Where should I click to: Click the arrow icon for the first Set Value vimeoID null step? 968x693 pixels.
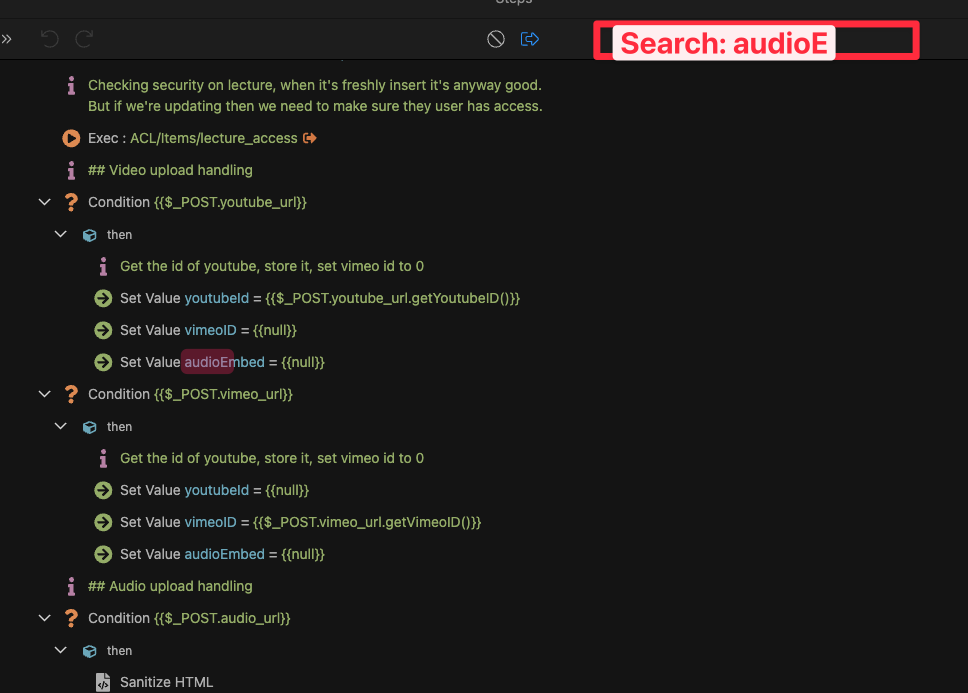(x=103, y=331)
